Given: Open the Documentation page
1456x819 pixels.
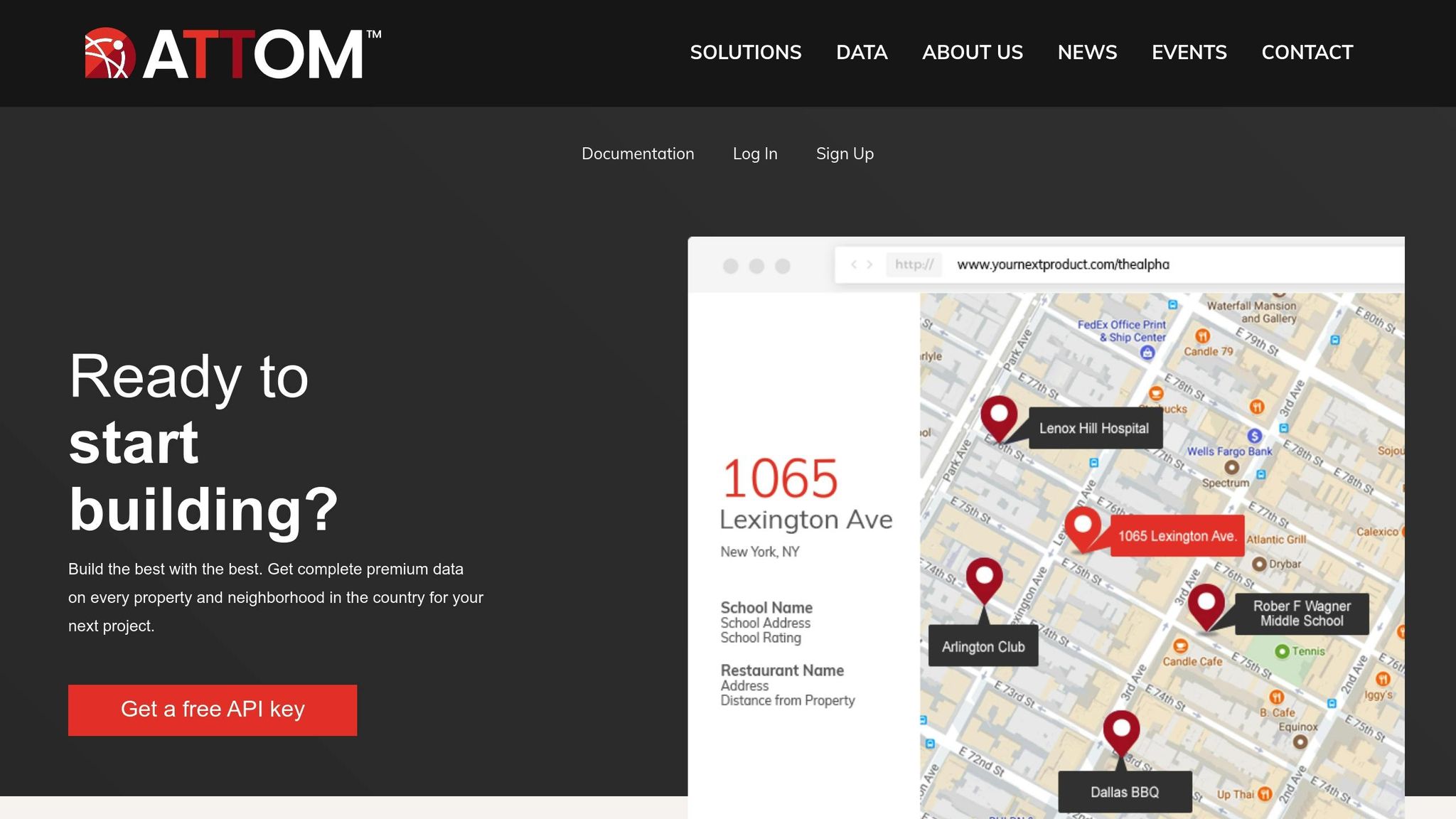Looking at the screenshot, I should 638,154.
